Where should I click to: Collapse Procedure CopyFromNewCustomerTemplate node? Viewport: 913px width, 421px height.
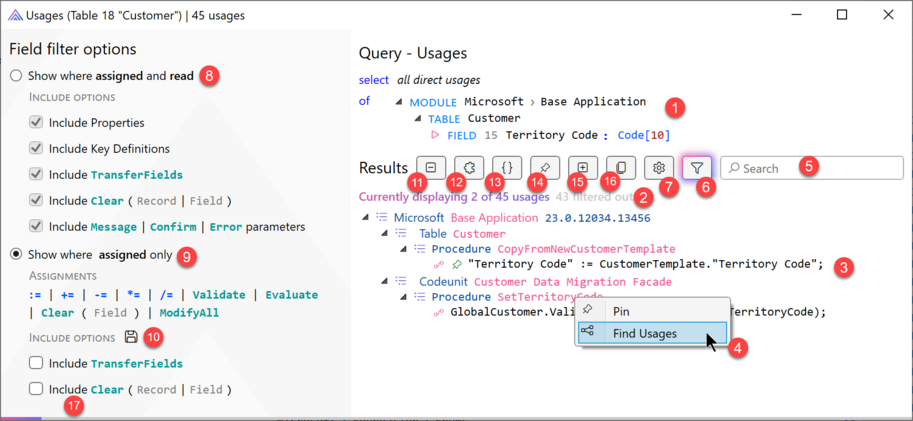[x=403, y=249]
